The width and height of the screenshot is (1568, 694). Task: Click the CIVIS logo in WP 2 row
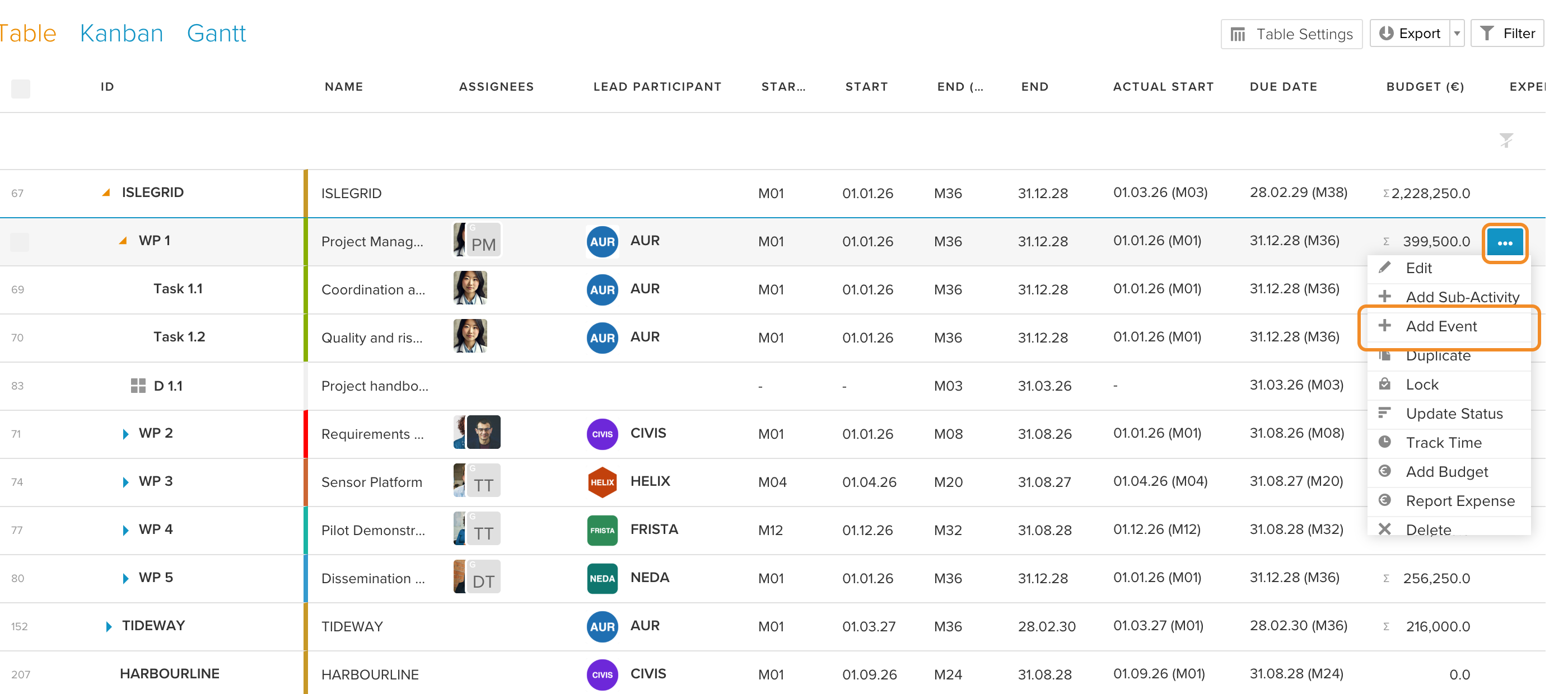coord(602,434)
